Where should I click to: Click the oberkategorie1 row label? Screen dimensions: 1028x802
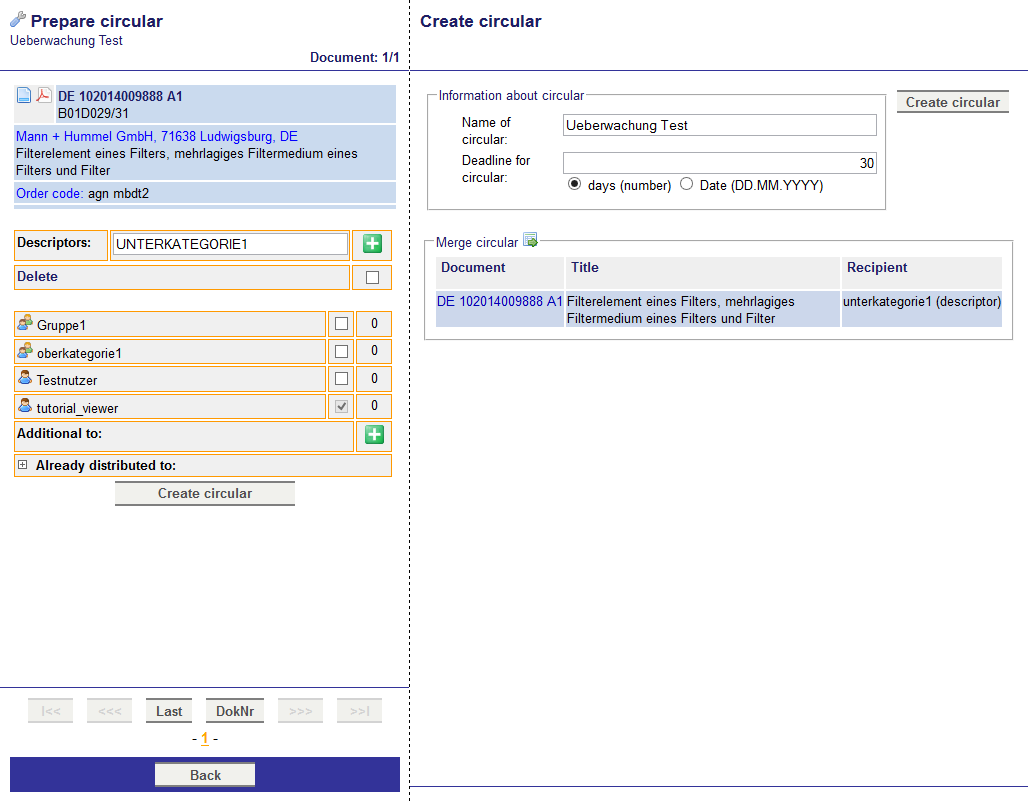coord(79,353)
